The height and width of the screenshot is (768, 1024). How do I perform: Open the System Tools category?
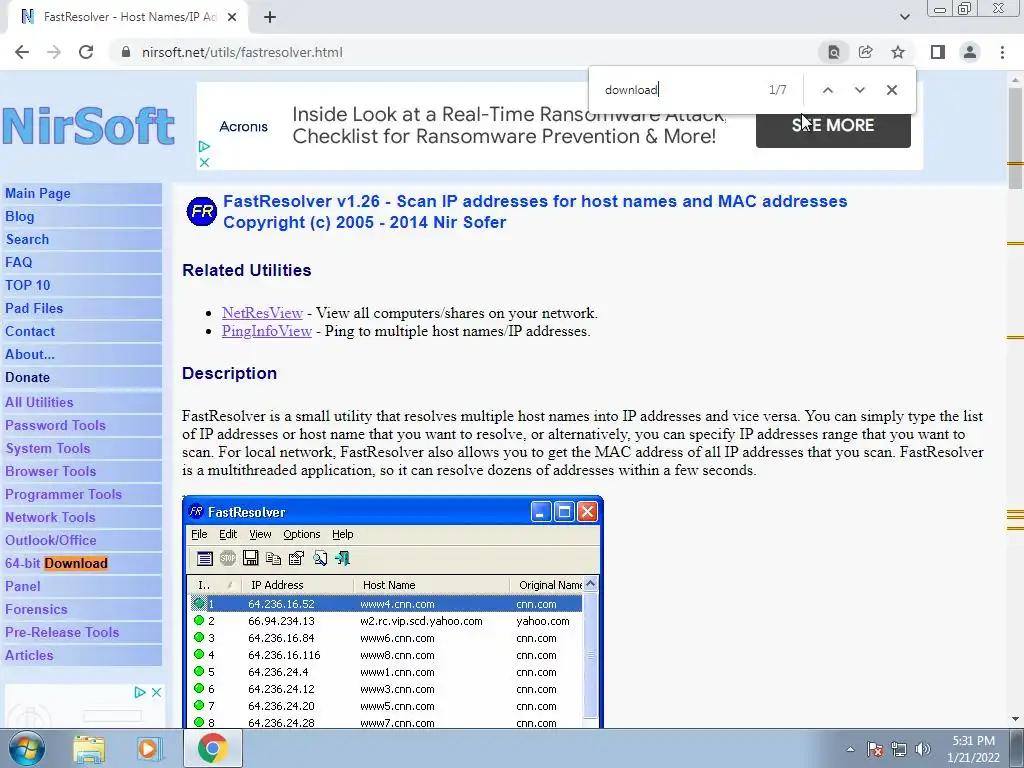tap(48, 448)
